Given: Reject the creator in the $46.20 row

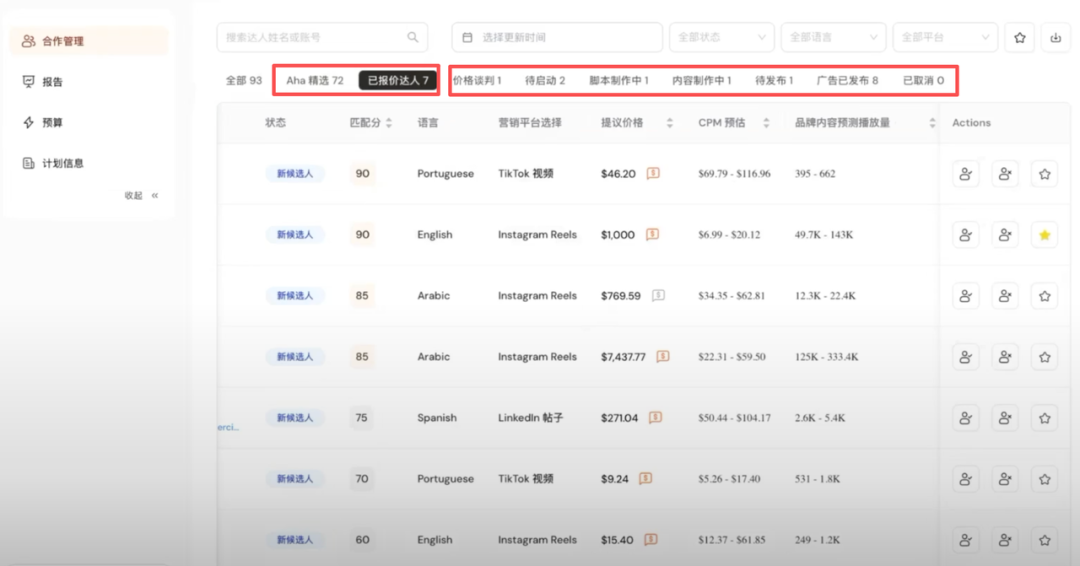Looking at the screenshot, I should point(1005,174).
